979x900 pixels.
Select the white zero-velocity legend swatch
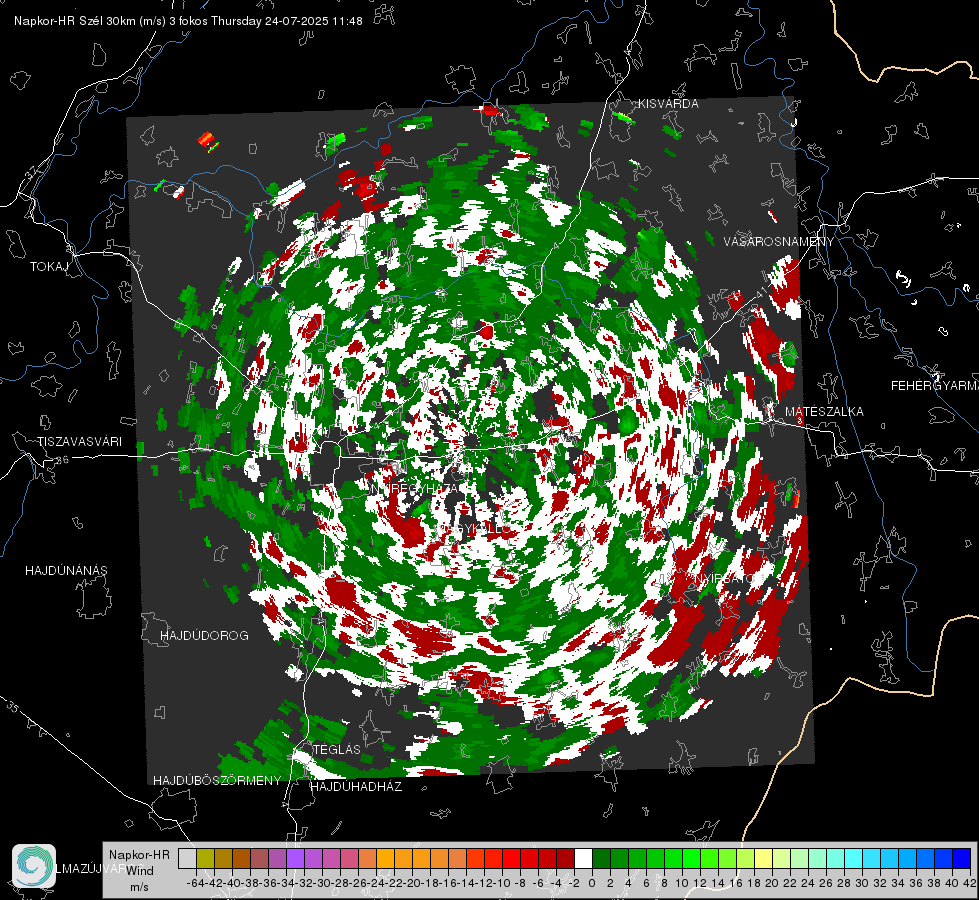pos(583,858)
